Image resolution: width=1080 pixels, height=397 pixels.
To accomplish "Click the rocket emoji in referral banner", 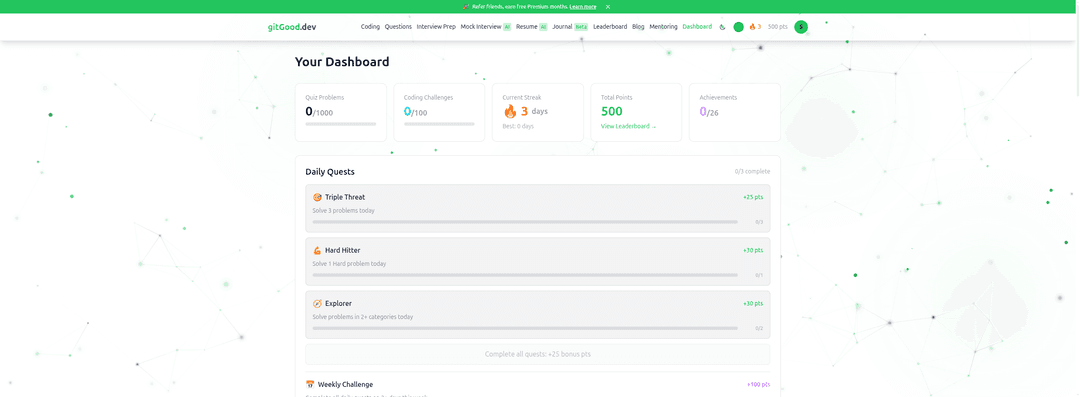I will point(466,6).
